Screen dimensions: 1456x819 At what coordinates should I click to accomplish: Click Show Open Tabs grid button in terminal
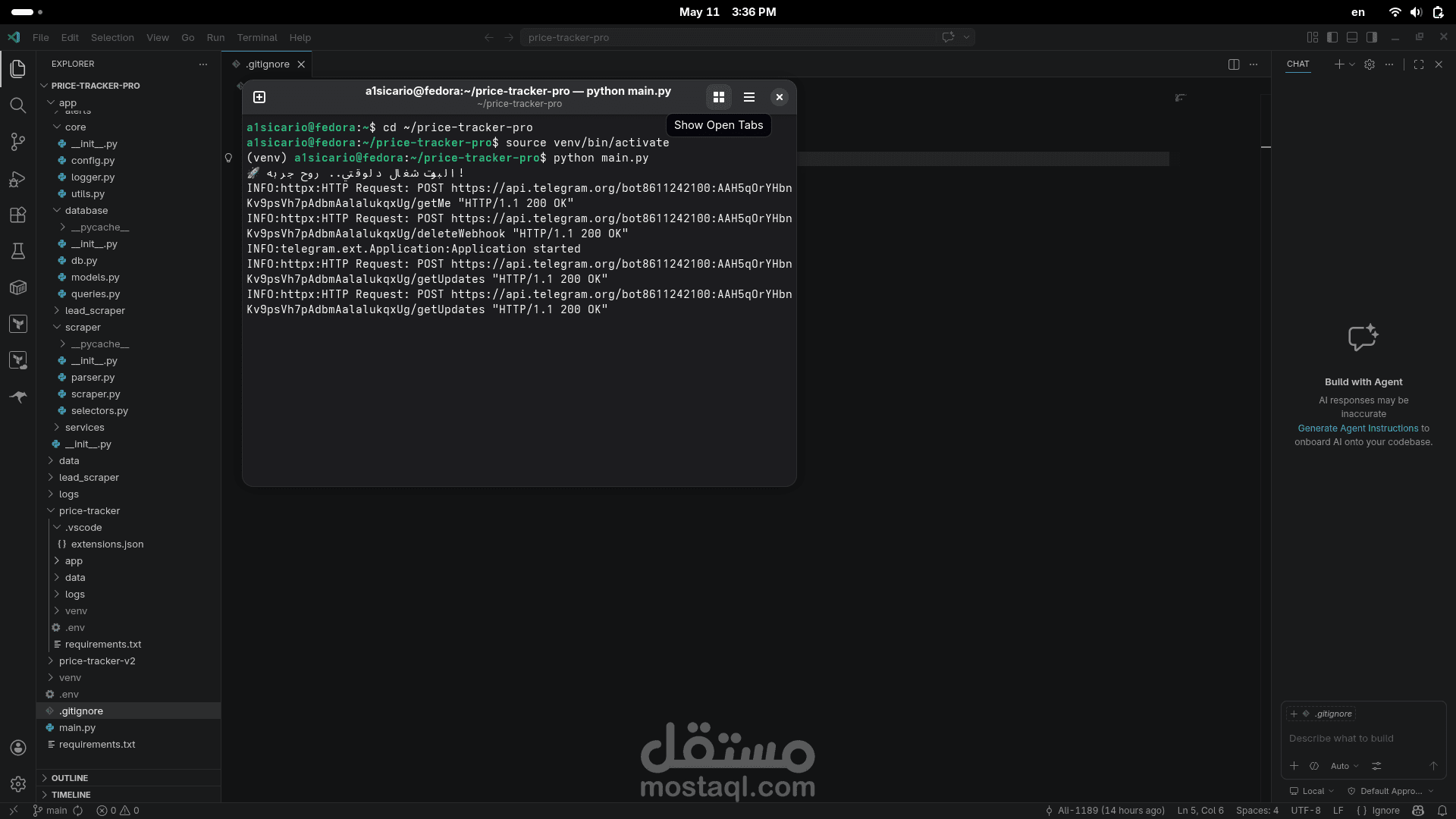[719, 97]
